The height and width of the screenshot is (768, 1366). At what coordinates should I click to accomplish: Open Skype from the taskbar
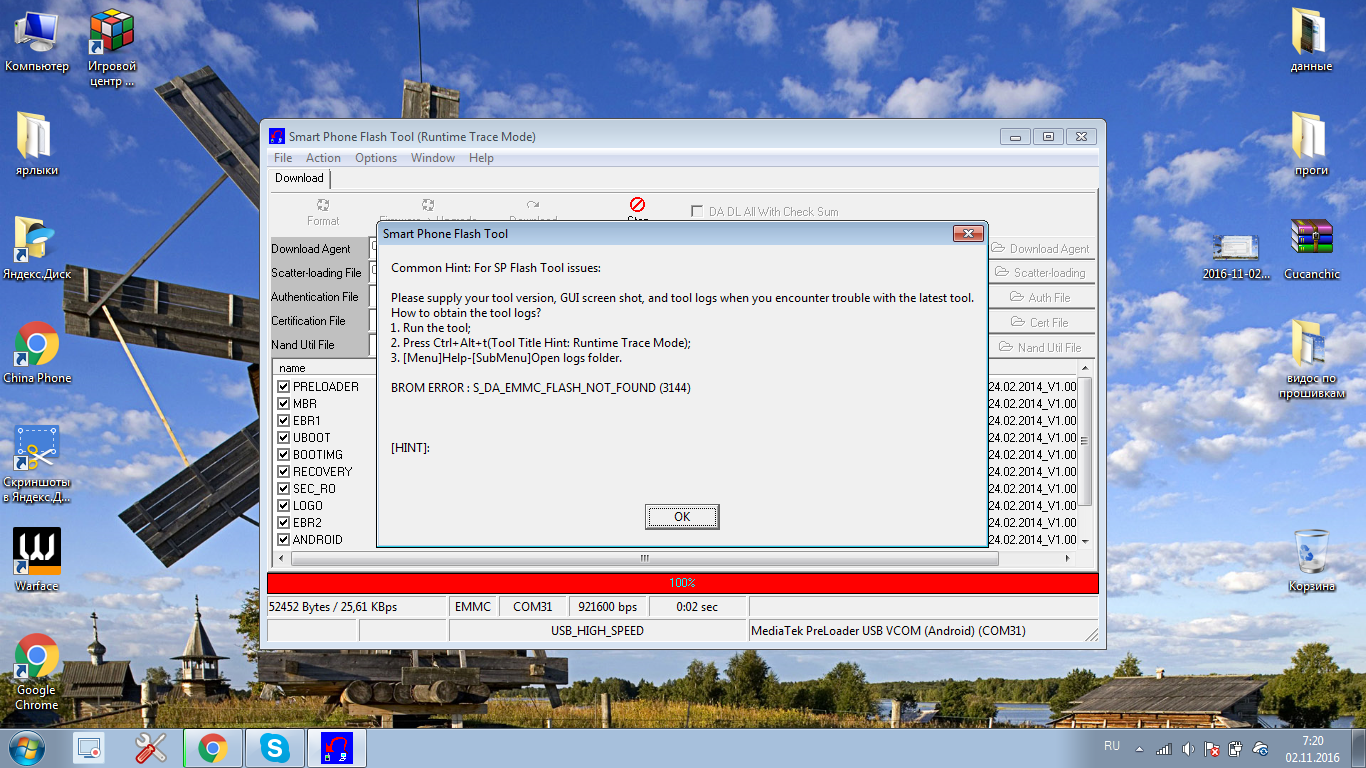[273, 747]
